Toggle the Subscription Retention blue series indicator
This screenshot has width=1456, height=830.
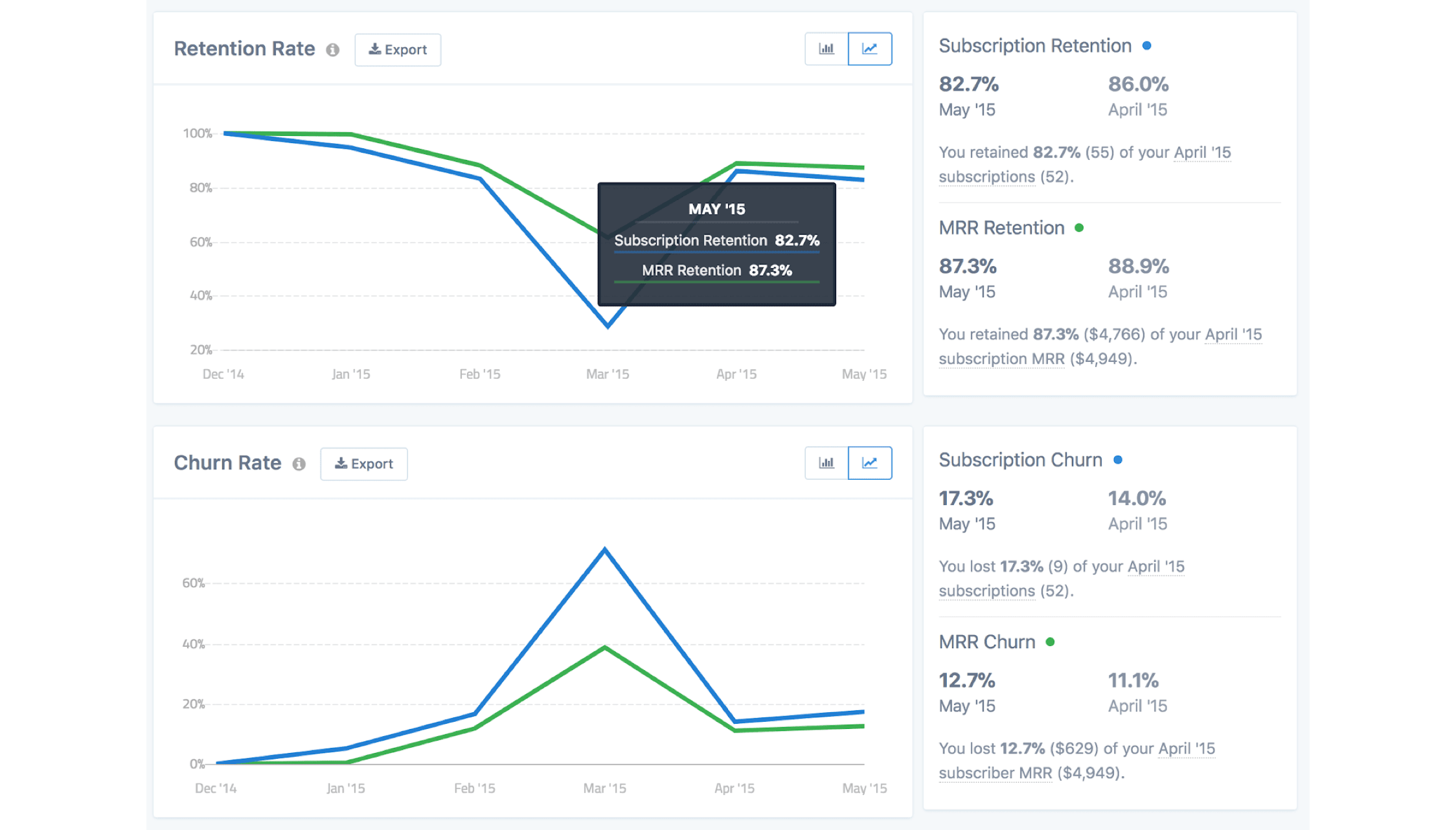[1147, 45]
